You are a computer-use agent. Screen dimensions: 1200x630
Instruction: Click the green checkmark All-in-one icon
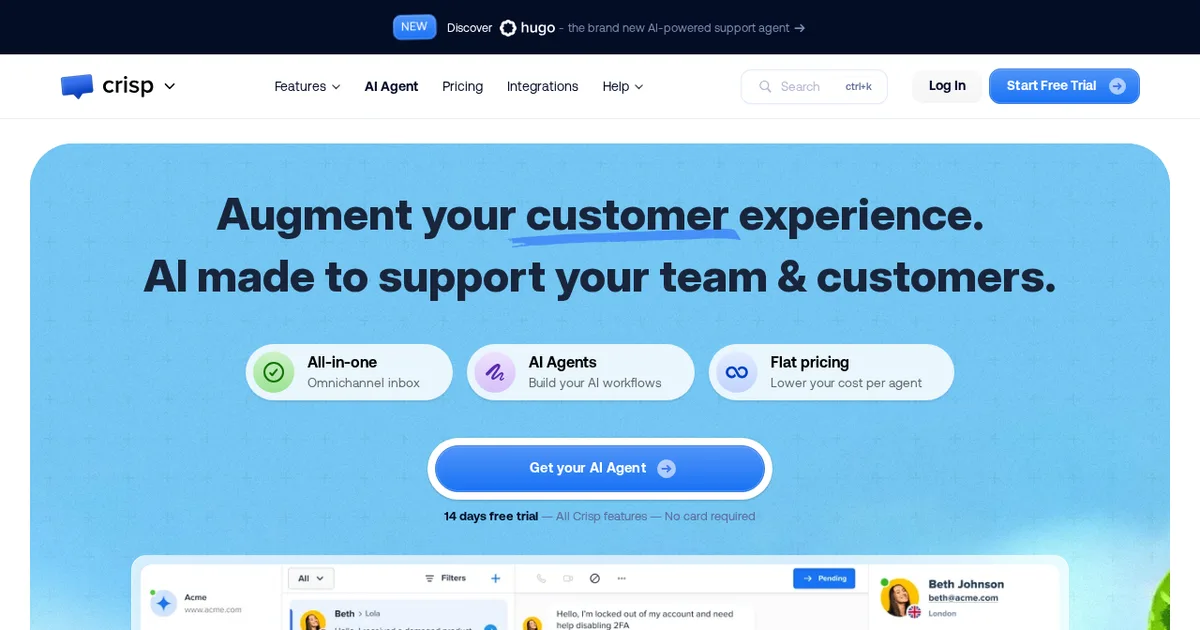[273, 372]
